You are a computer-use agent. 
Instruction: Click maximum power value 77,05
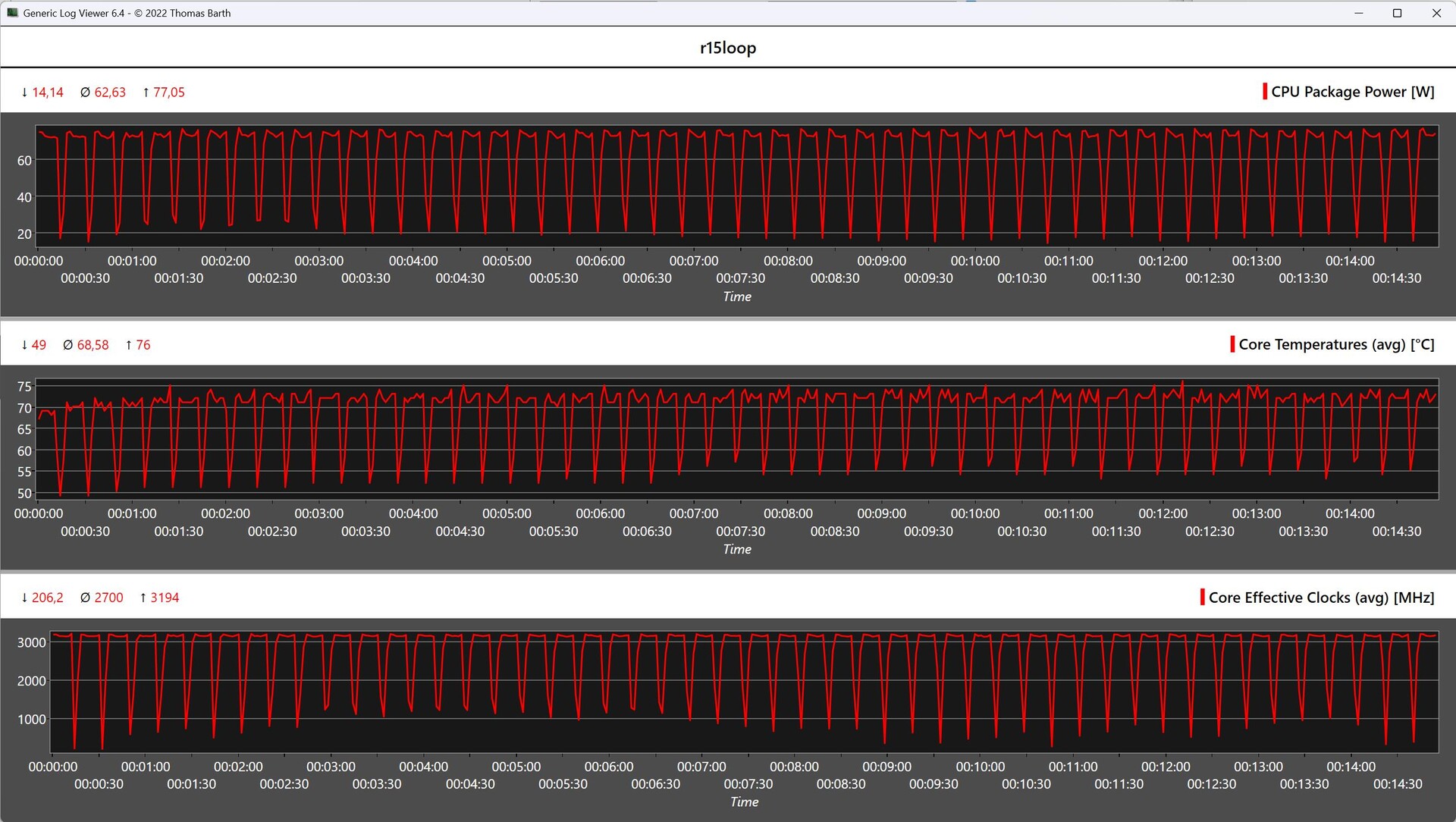pyautogui.click(x=168, y=93)
